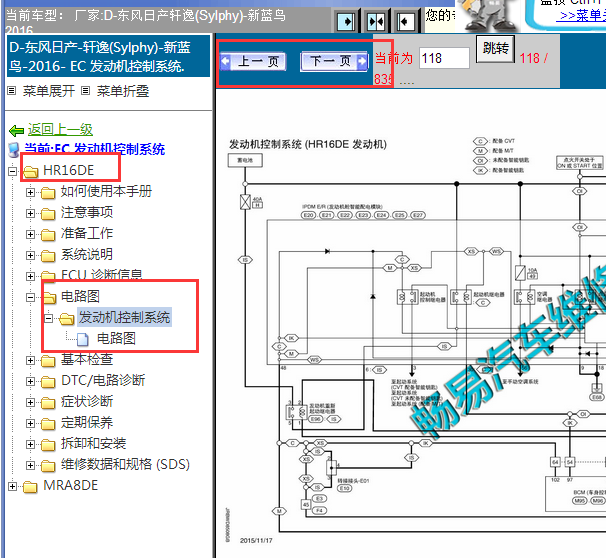This screenshot has height=558, width=606.
Task: Open the DTC/电路诊断 folder
Action: coord(103,380)
